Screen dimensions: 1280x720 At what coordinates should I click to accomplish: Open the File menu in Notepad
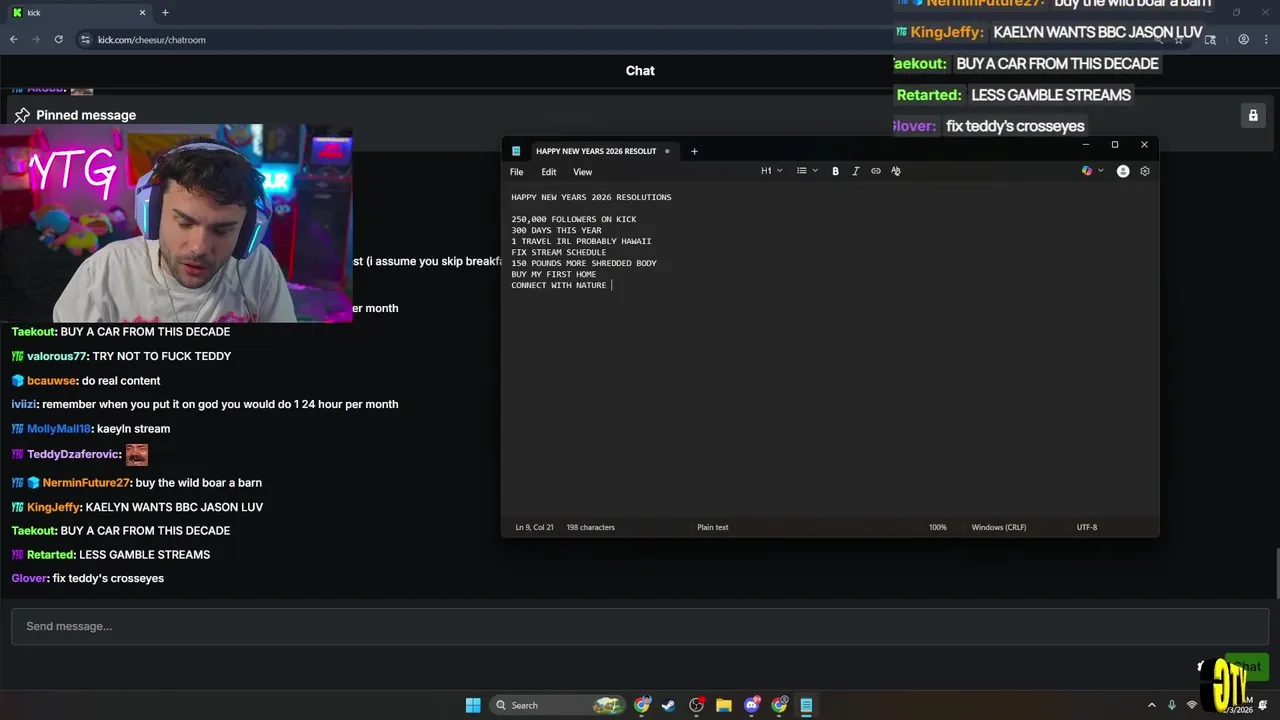(517, 172)
